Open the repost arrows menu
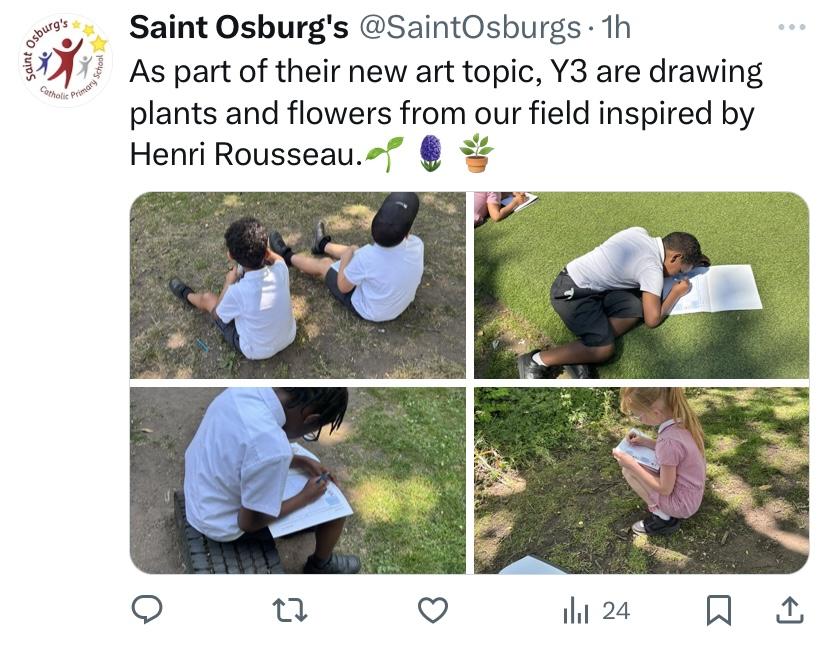This screenshot has height=645, width=828. [x=290, y=609]
